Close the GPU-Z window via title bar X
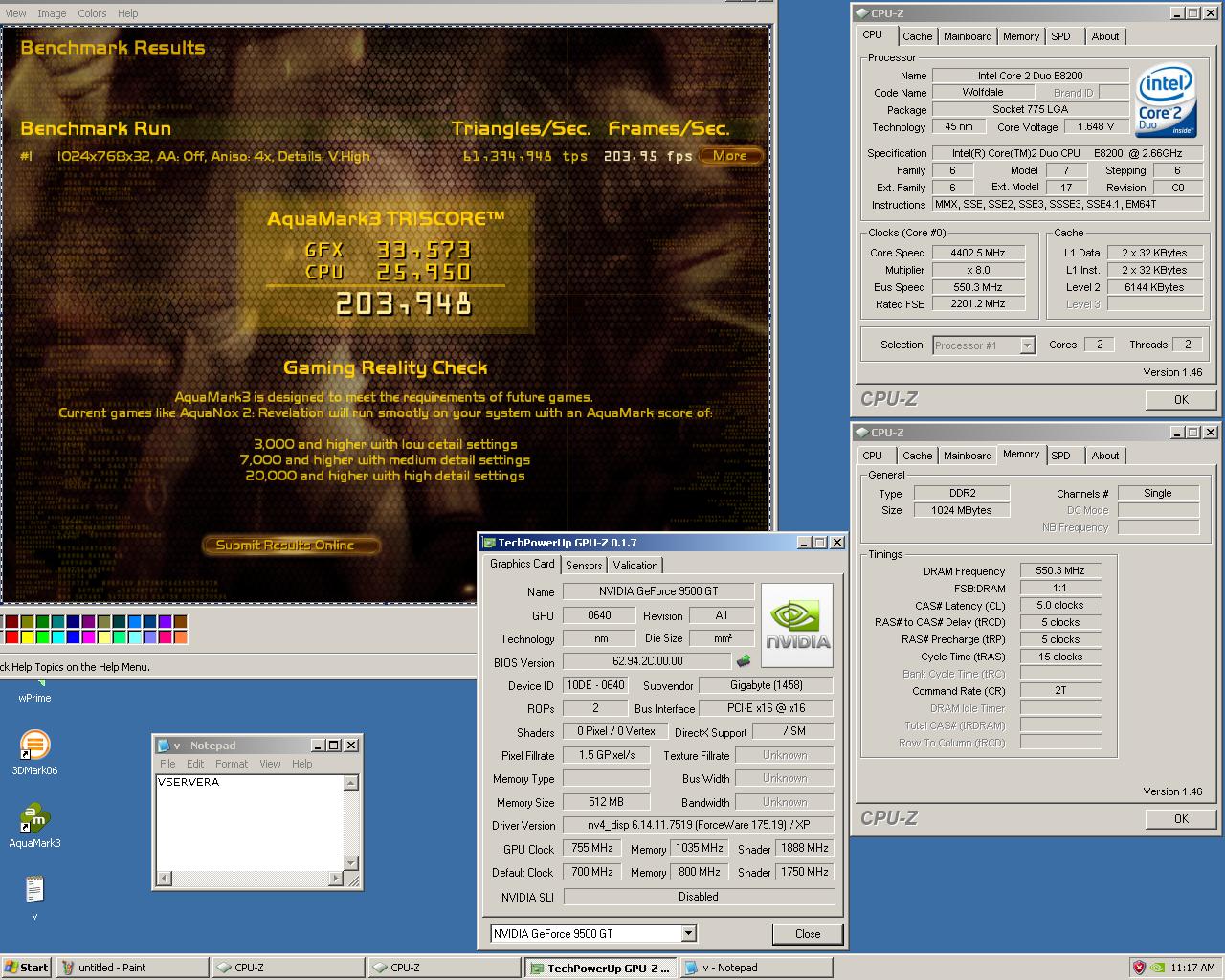 pos(837,543)
